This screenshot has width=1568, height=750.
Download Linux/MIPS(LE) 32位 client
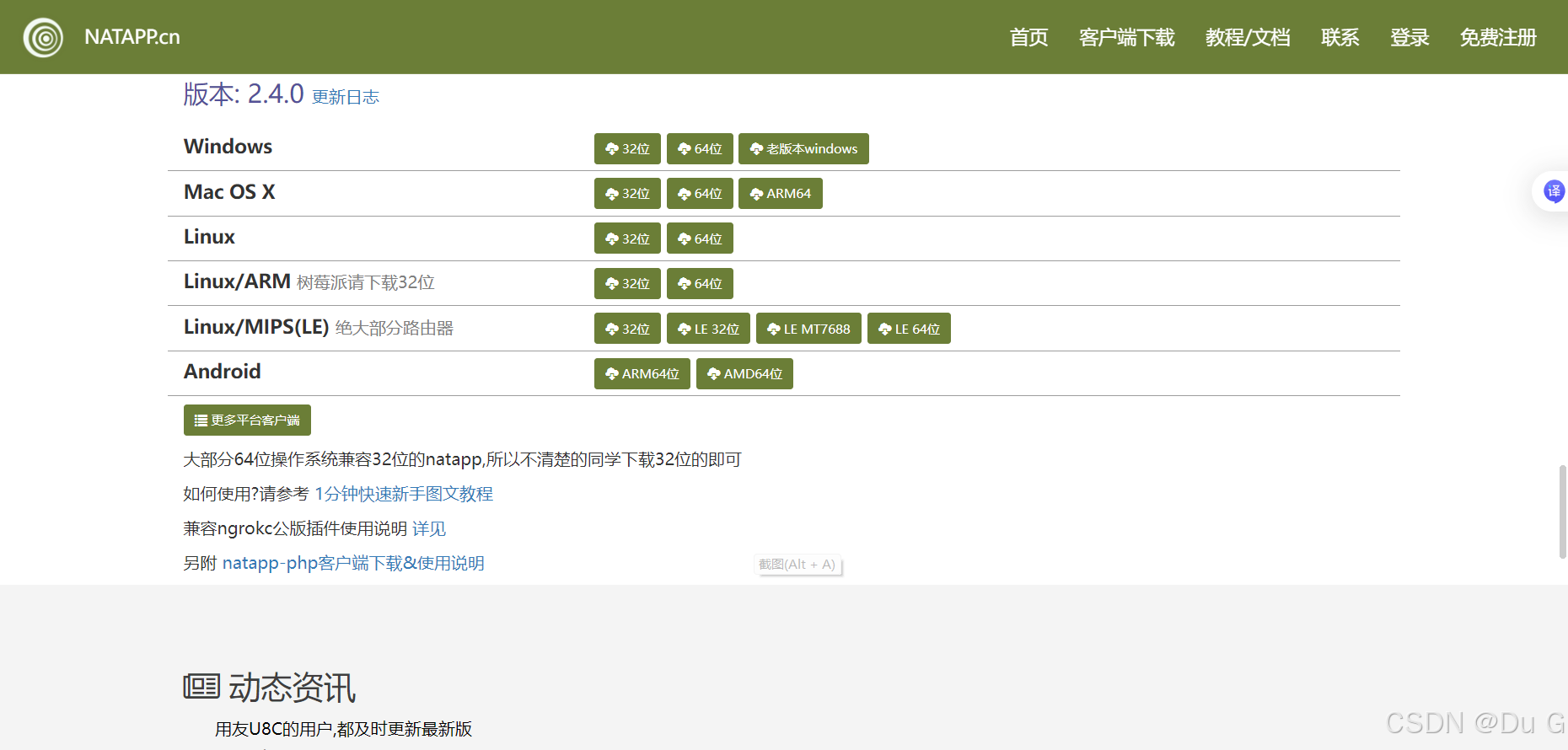pos(627,329)
